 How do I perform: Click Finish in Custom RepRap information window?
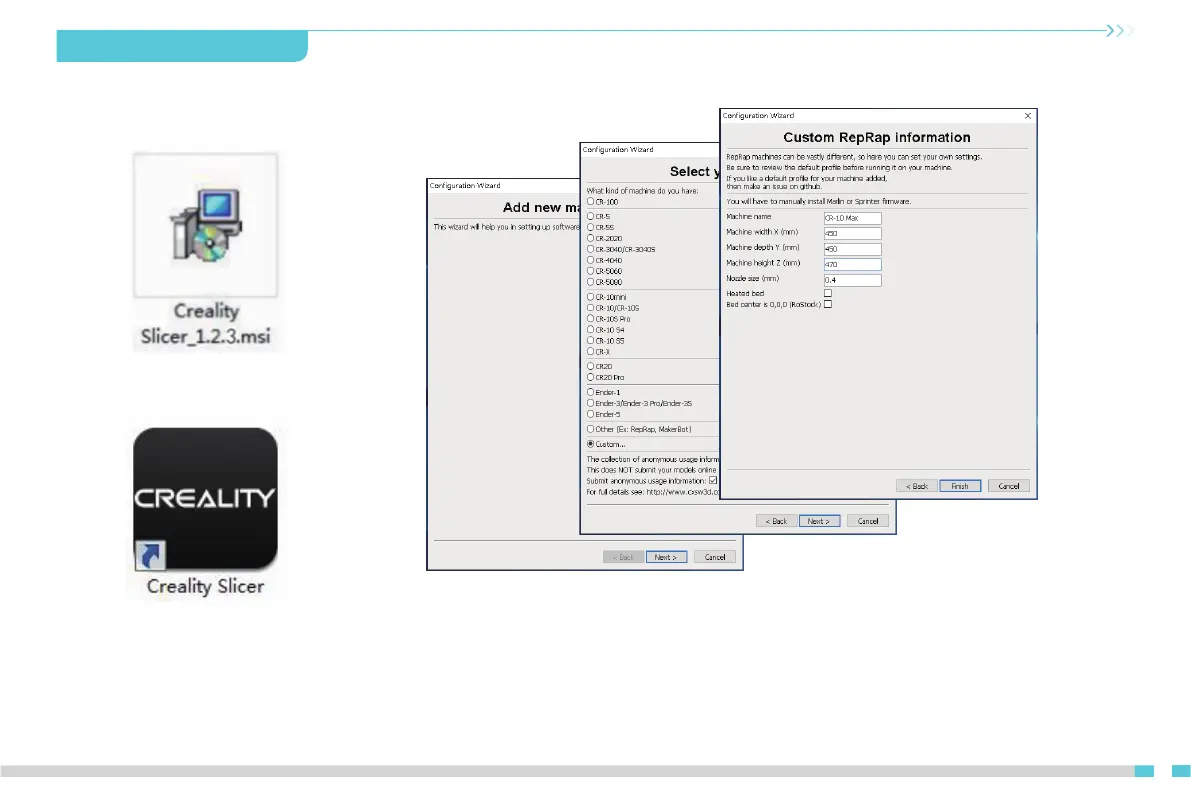pyautogui.click(x=960, y=486)
